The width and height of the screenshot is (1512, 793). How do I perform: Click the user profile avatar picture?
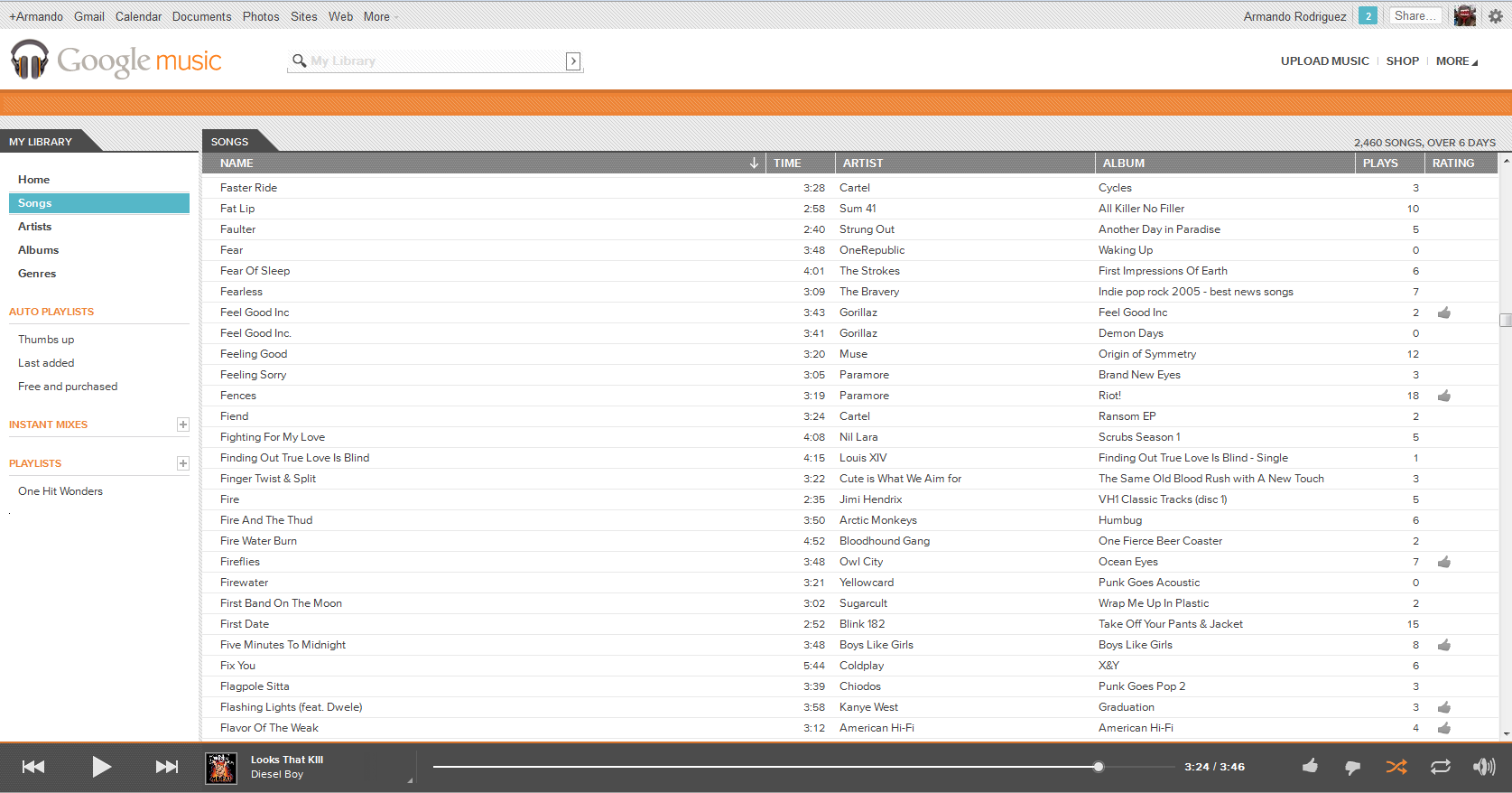1465,16
